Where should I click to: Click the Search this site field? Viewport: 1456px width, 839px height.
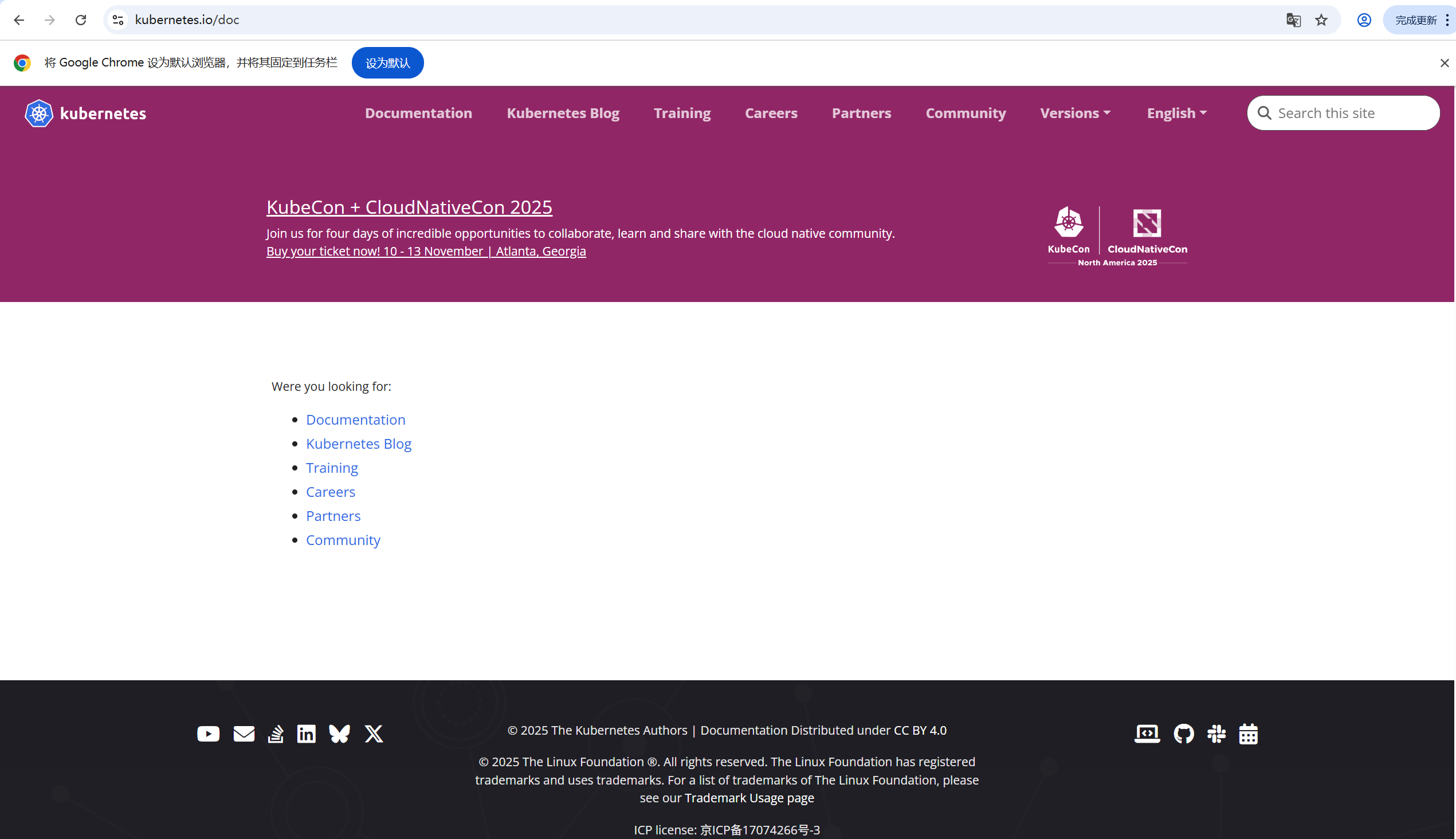tap(1351, 113)
